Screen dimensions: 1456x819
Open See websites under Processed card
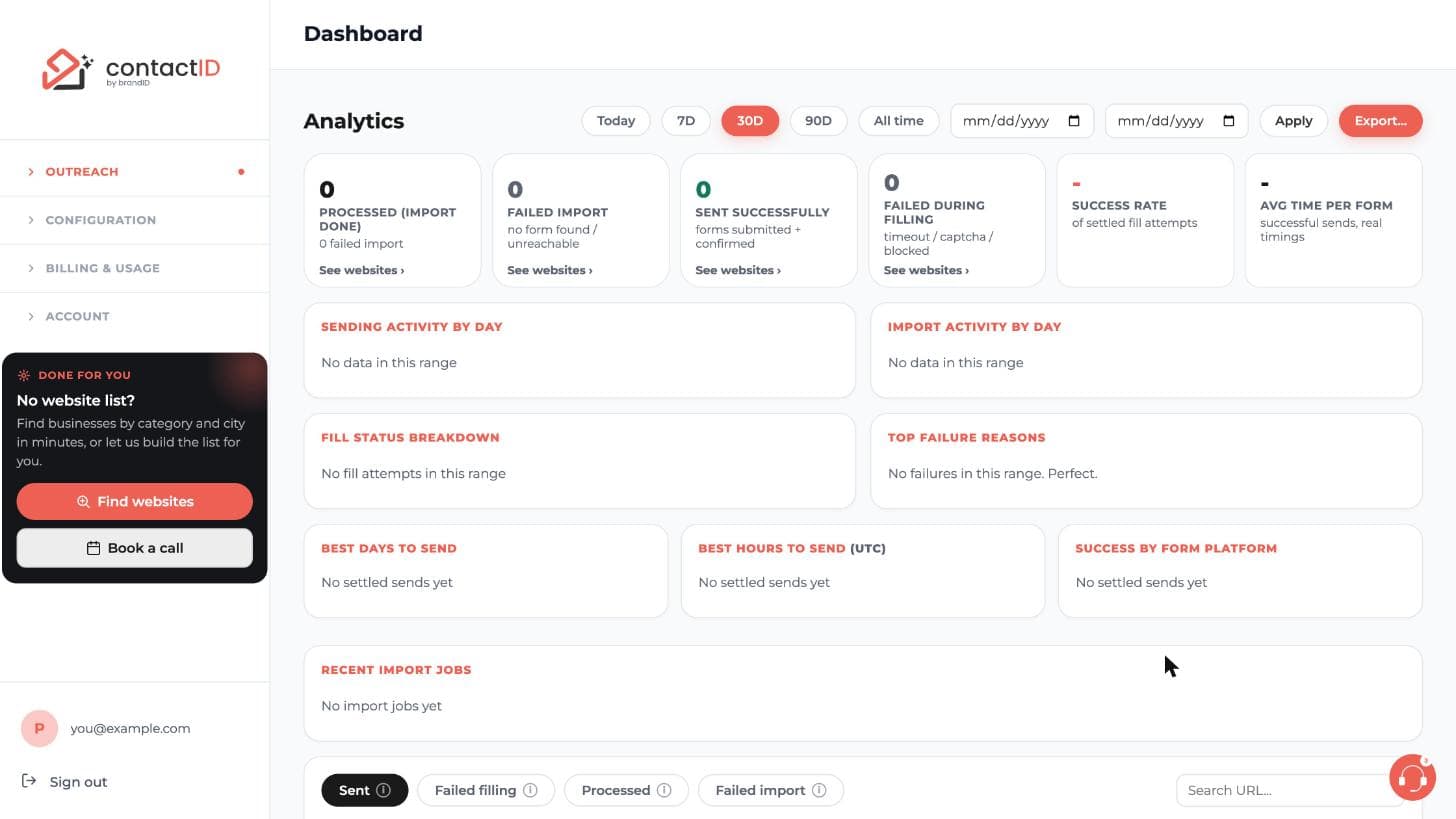click(362, 270)
